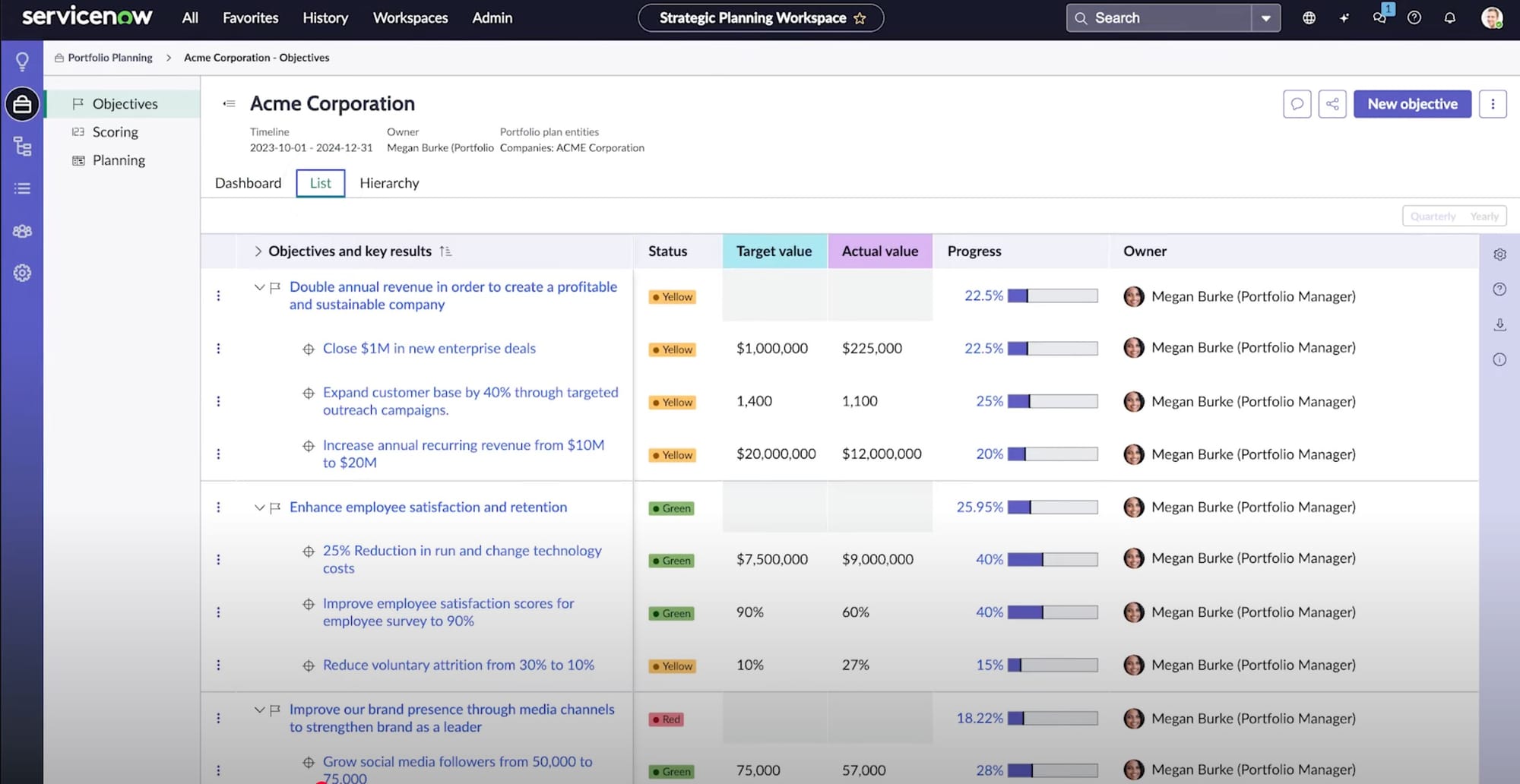Image resolution: width=1520 pixels, height=784 pixels.
Task: Select the List tab
Action: [x=321, y=183]
